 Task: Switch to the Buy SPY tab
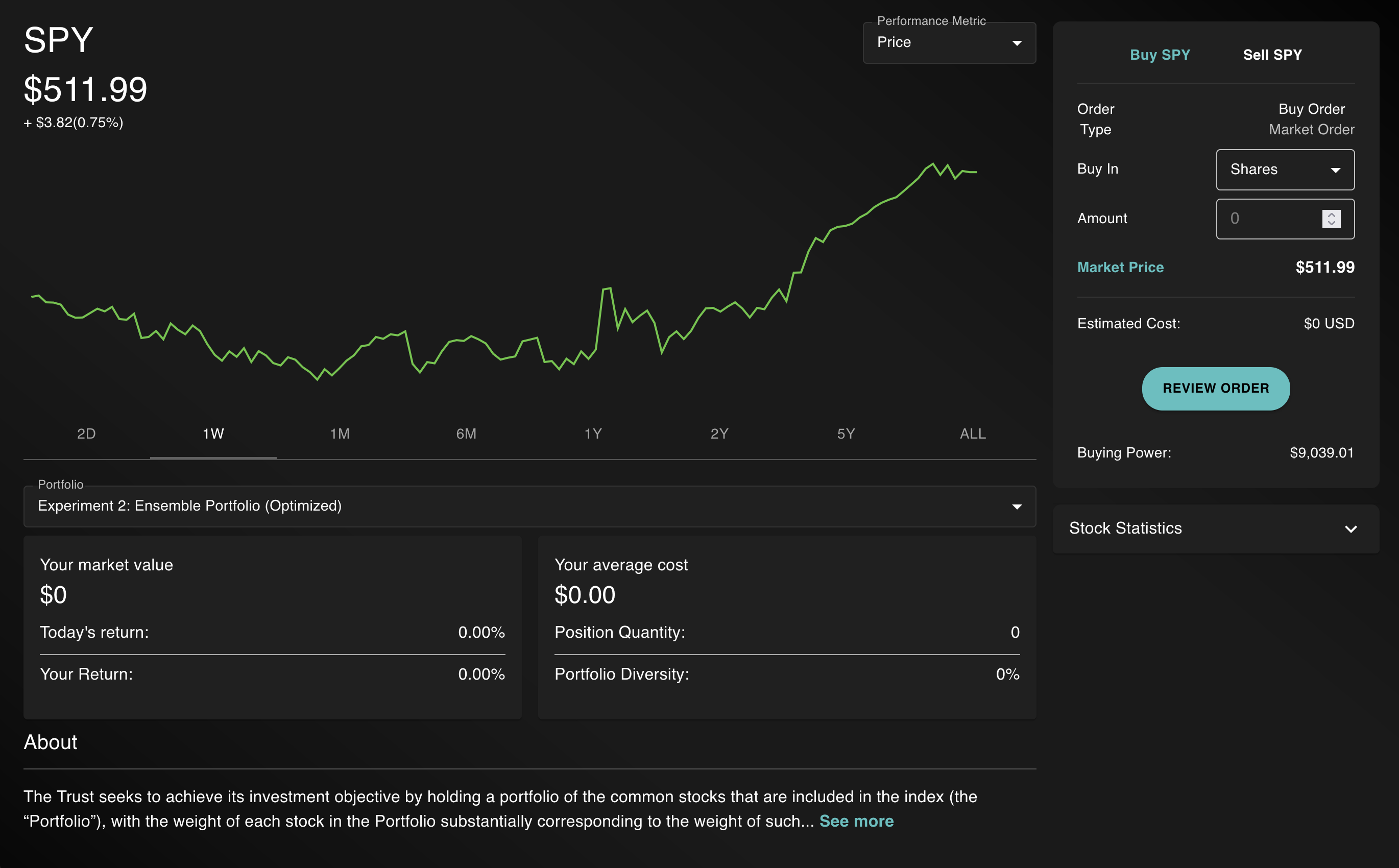[x=1160, y=55]
